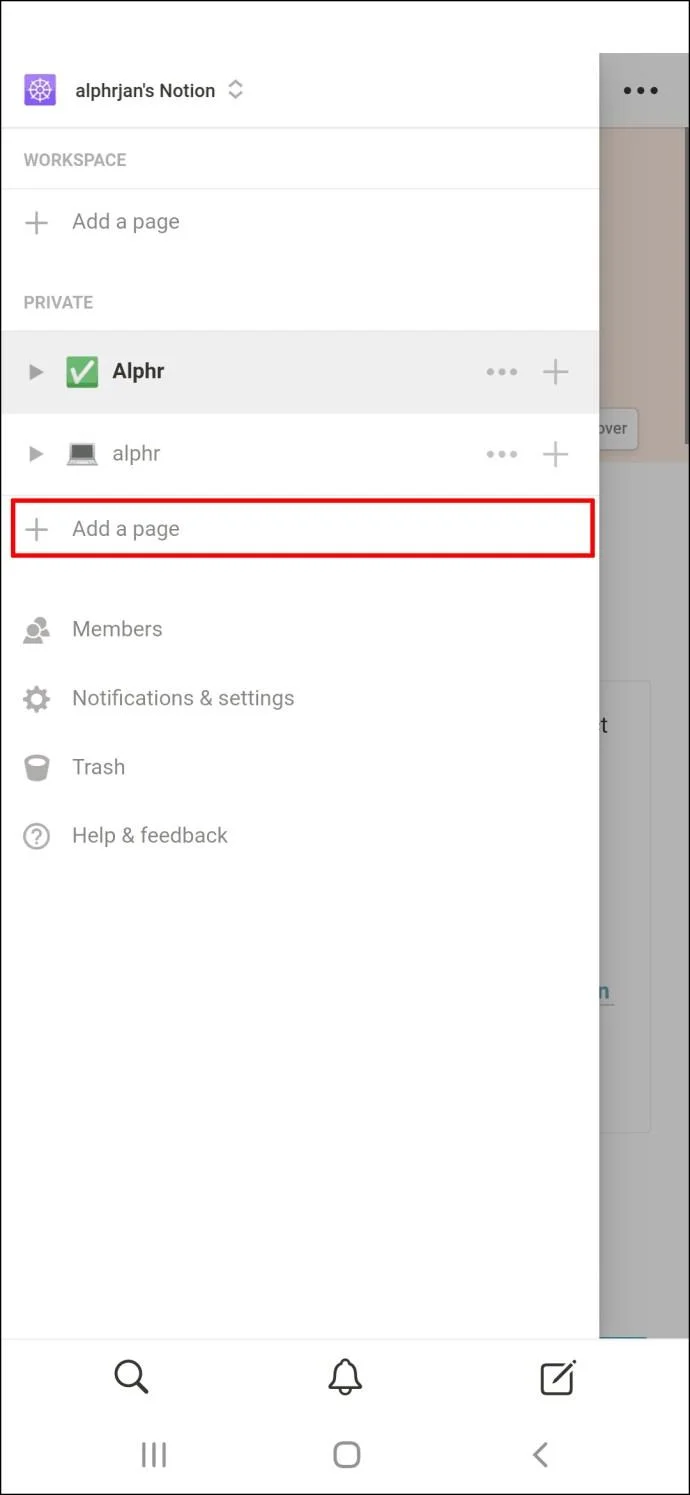Create a new page with the compose icon

pyautogui.click(x=558, y=1377)
